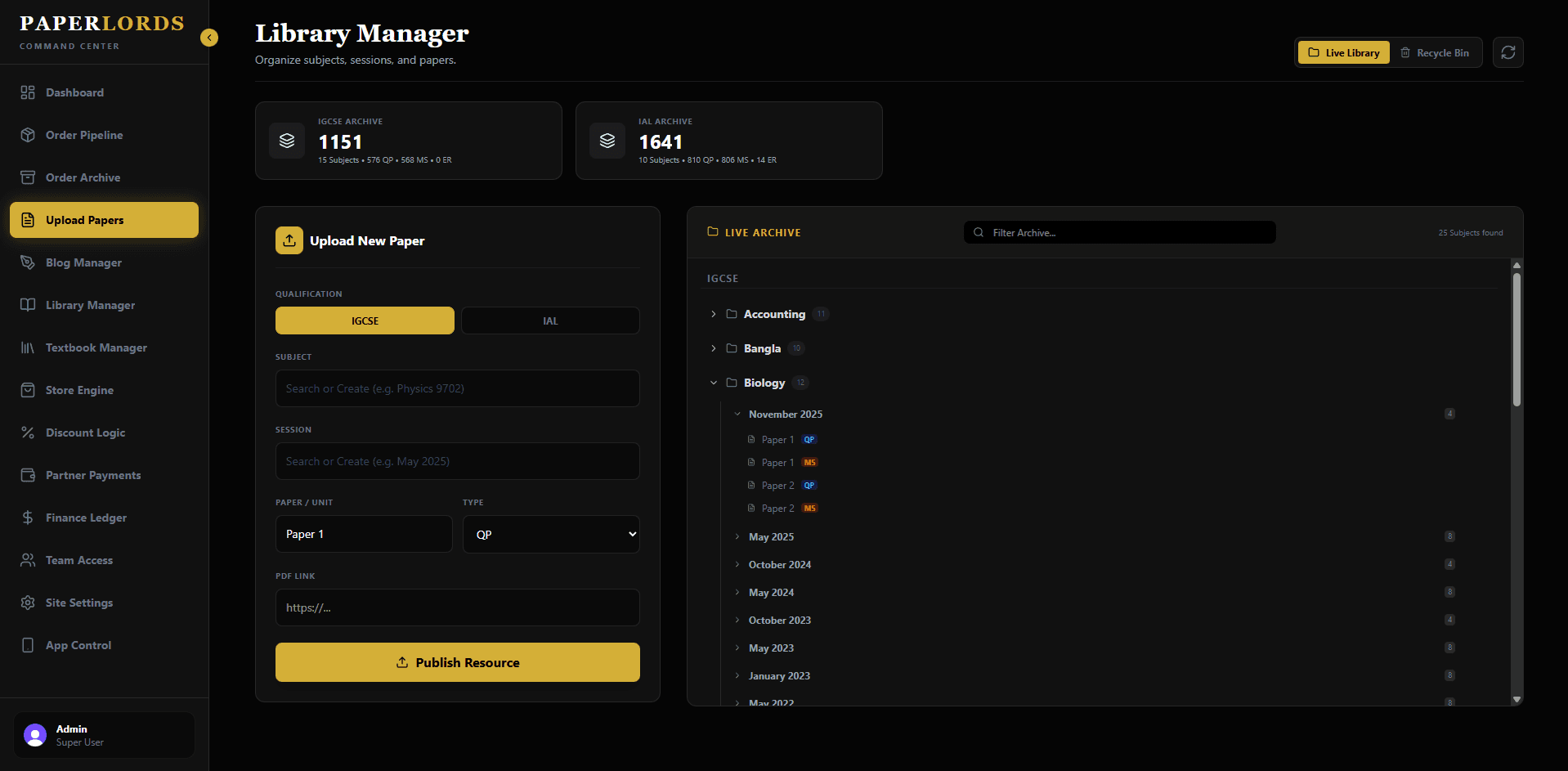This screenshot has width=1568, height=771.
Task: Click the Paper / Unit input field
Action: tap(364, 534)
